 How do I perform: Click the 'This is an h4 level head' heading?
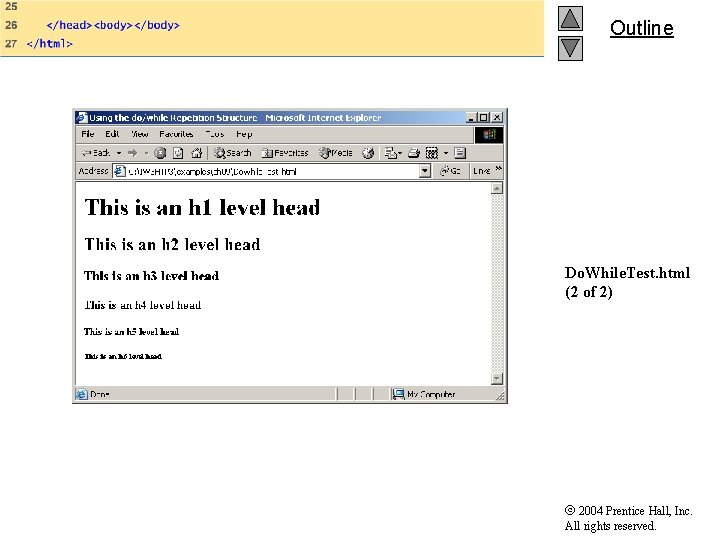pos(143,305)
